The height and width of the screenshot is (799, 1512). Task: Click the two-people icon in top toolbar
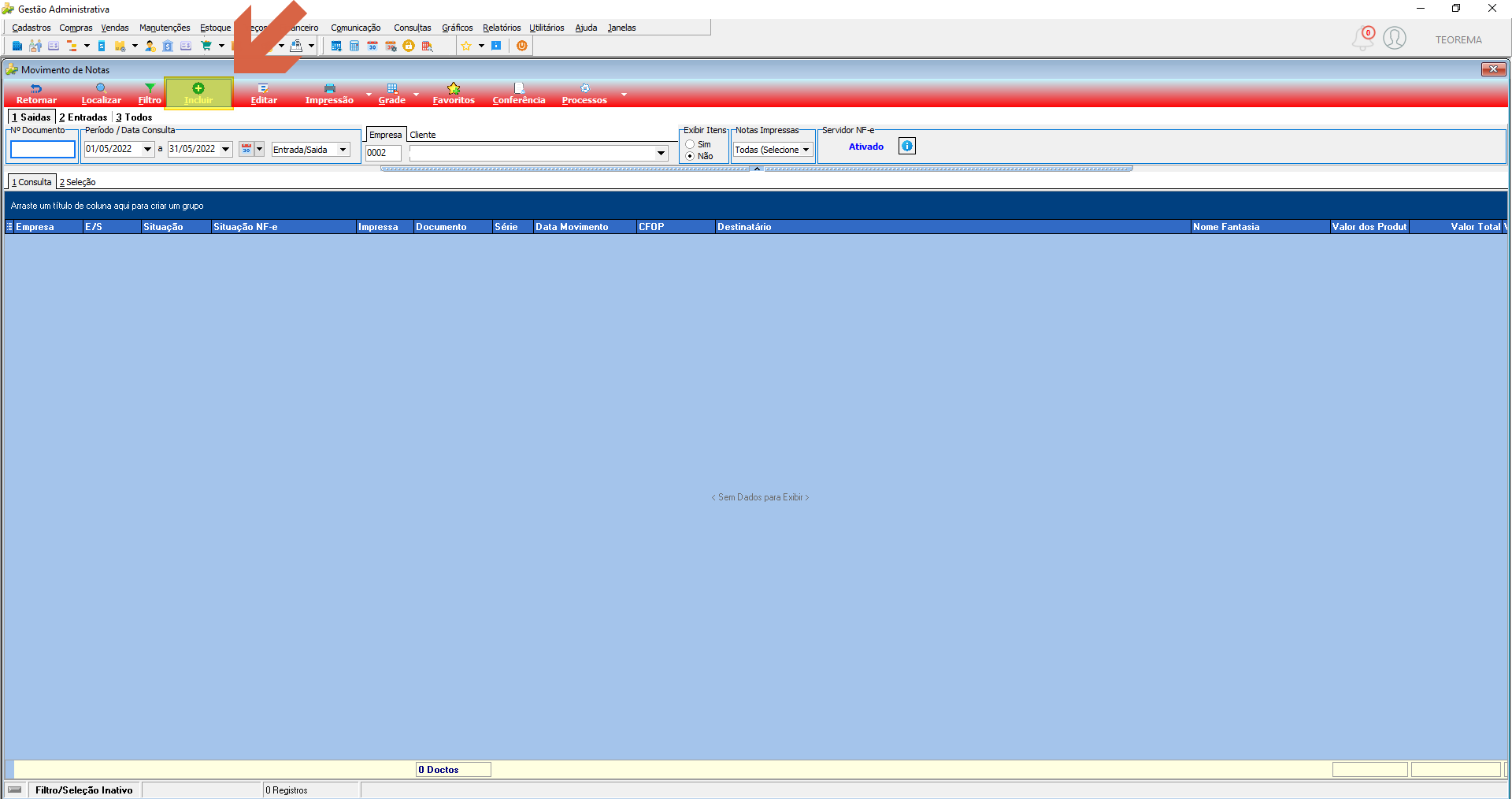pyautogui.click(x=35, y=46)
